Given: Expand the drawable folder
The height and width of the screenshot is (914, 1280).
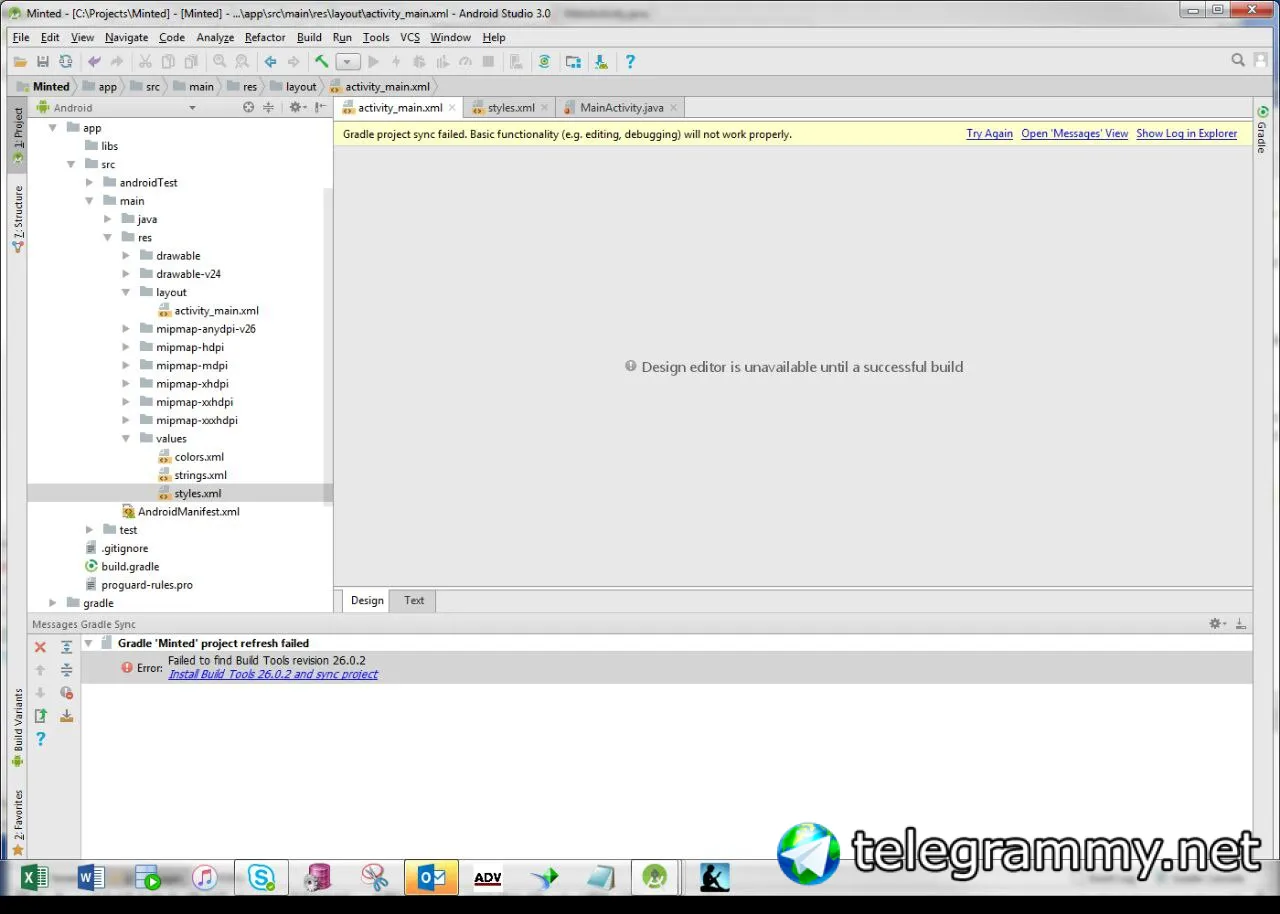Looking at the screenshot, I should [x=126, y=256].
